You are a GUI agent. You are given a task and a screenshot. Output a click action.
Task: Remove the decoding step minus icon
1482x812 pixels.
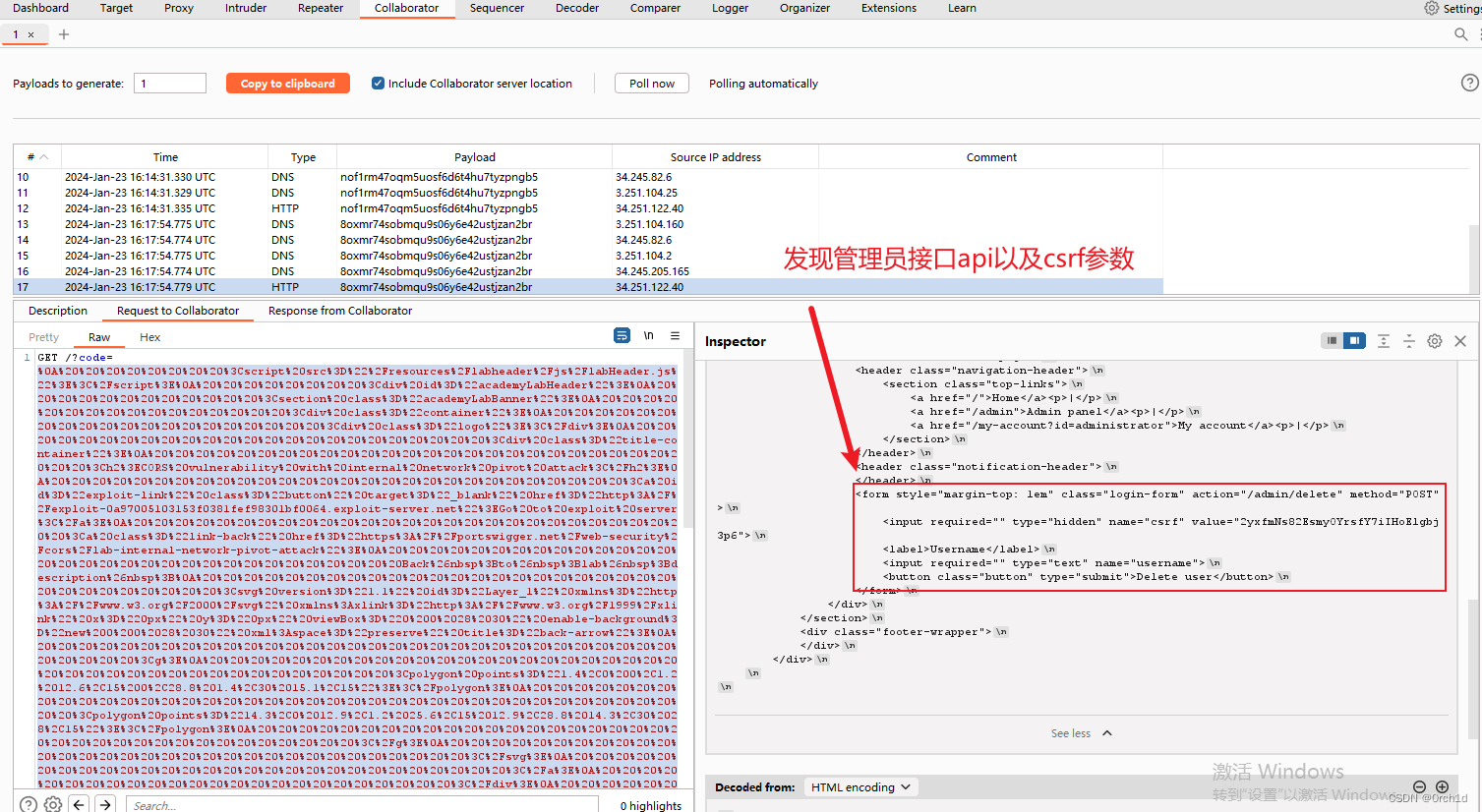pyautogui.click(x=1419, y=787)
